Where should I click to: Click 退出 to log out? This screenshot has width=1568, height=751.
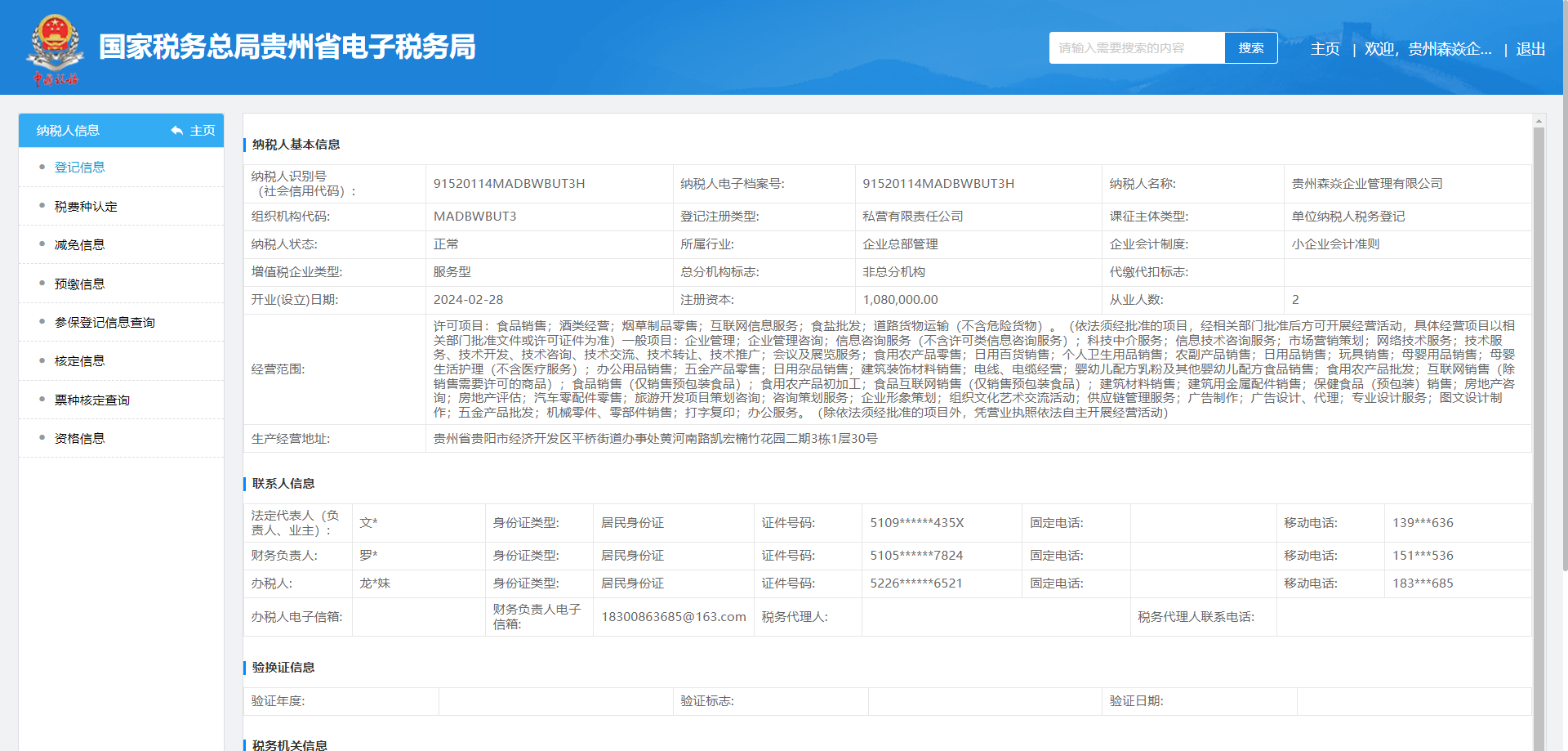1530,49
